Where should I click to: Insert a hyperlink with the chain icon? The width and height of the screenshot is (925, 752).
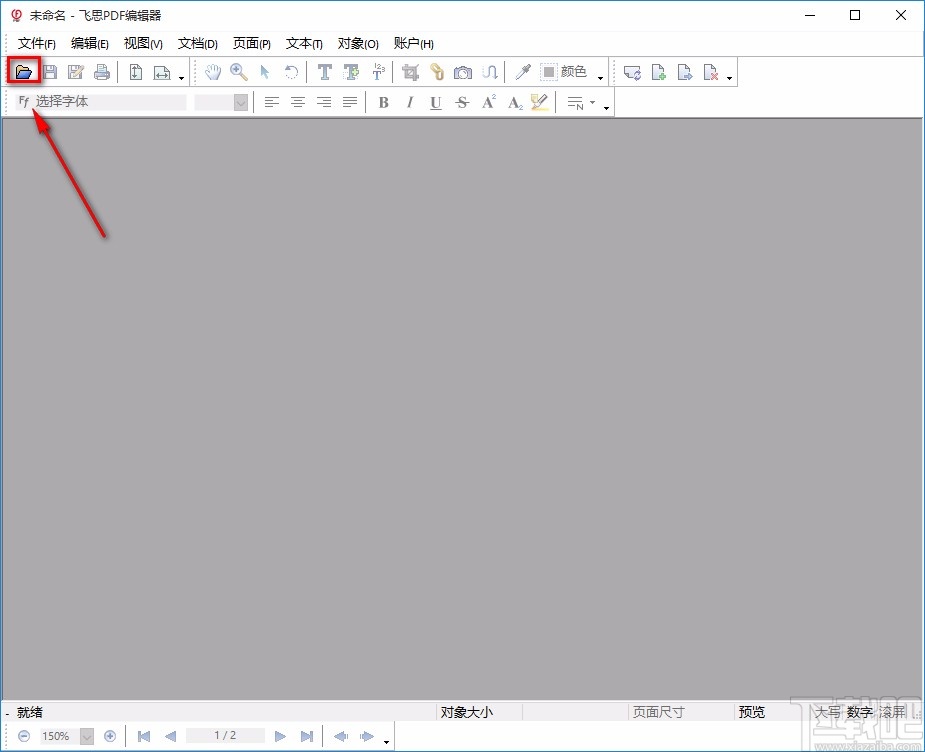pos(437,71)
